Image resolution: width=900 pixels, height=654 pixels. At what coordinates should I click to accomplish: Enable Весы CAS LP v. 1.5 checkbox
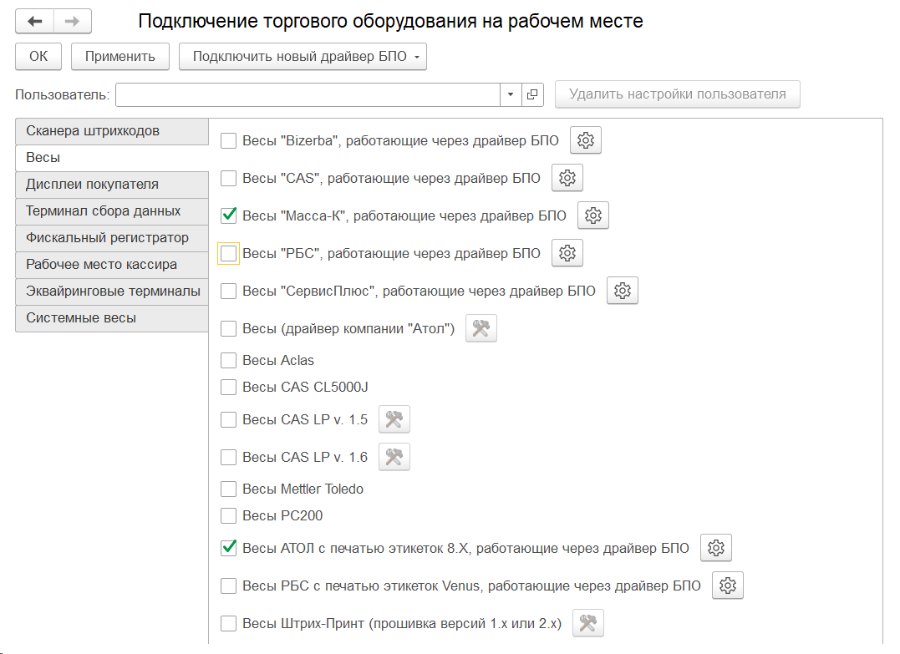coord(228,420)
